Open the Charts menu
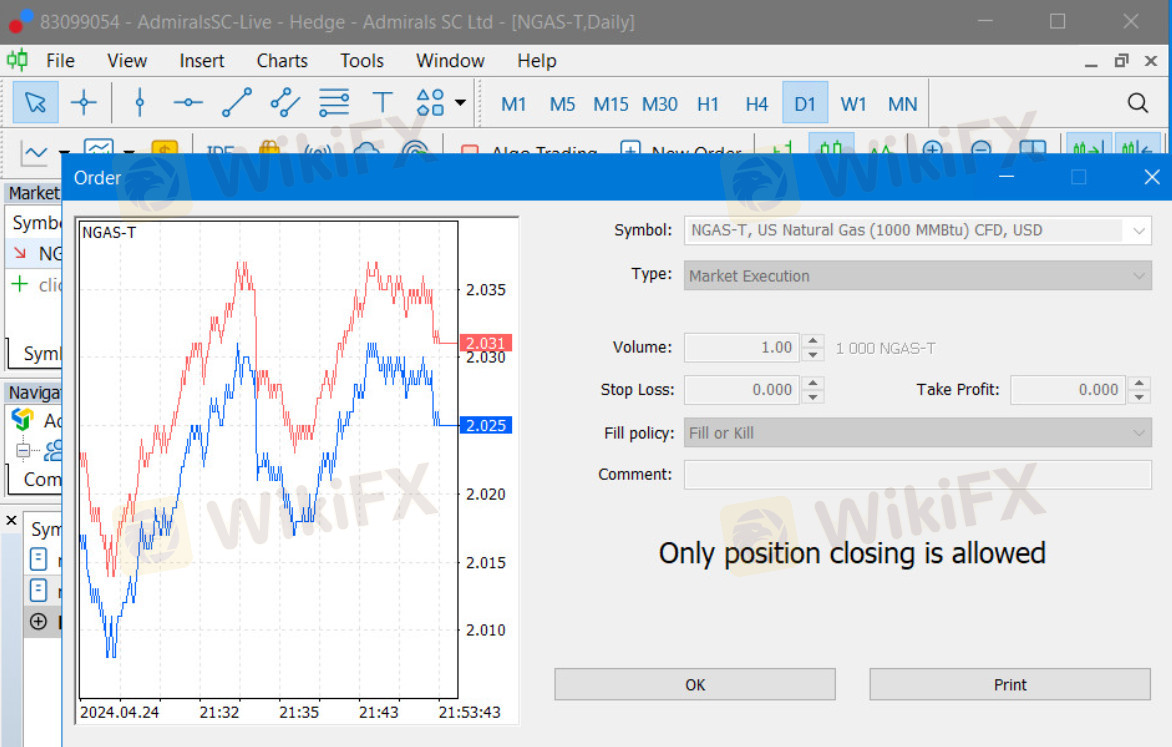 coord(282,61)
